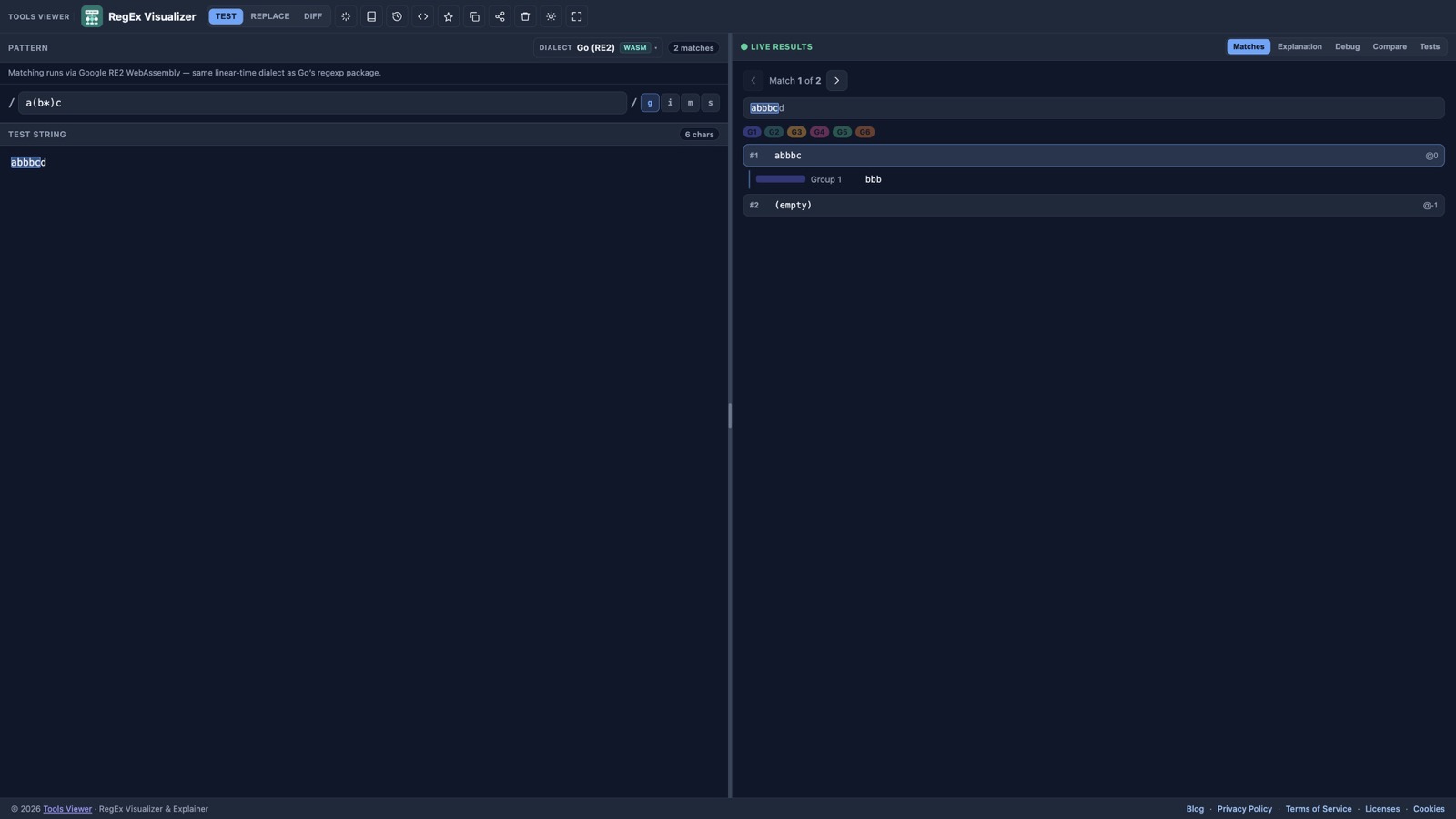Open the Explanation tab

click(1299, 47)
